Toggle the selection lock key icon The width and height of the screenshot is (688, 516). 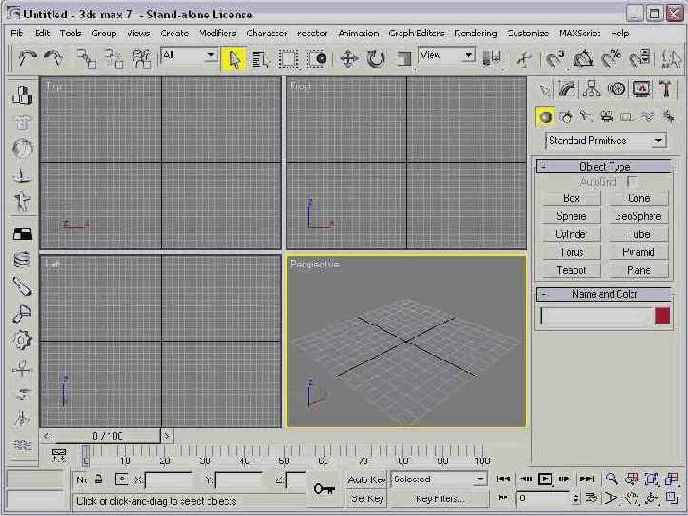point(323,488)
